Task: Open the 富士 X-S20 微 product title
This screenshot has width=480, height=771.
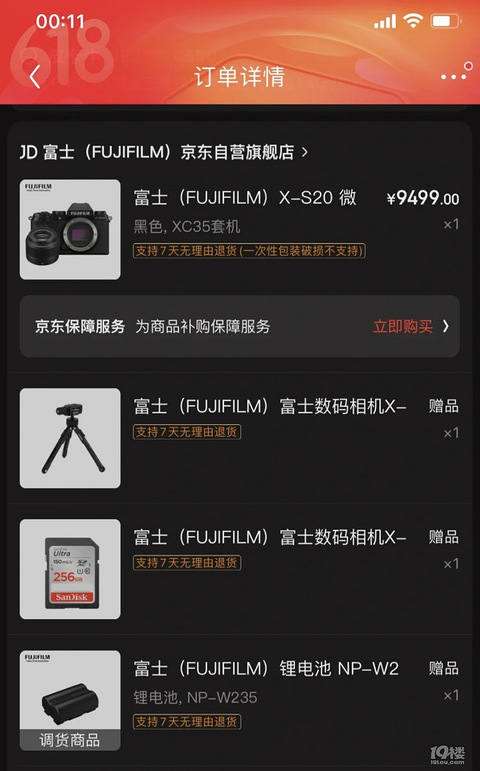Action: pyautogui.click(x=245, y=198)
